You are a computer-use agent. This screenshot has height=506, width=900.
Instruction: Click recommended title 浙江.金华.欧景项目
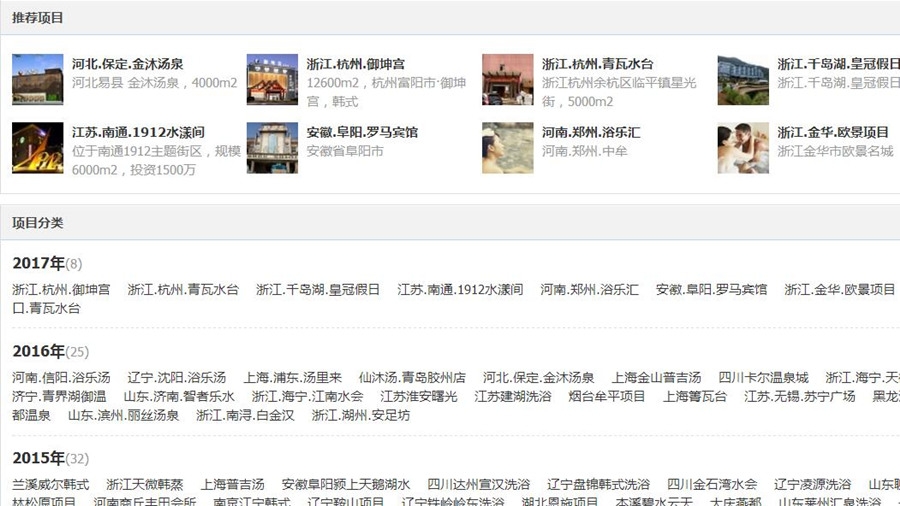click(833, 132)
